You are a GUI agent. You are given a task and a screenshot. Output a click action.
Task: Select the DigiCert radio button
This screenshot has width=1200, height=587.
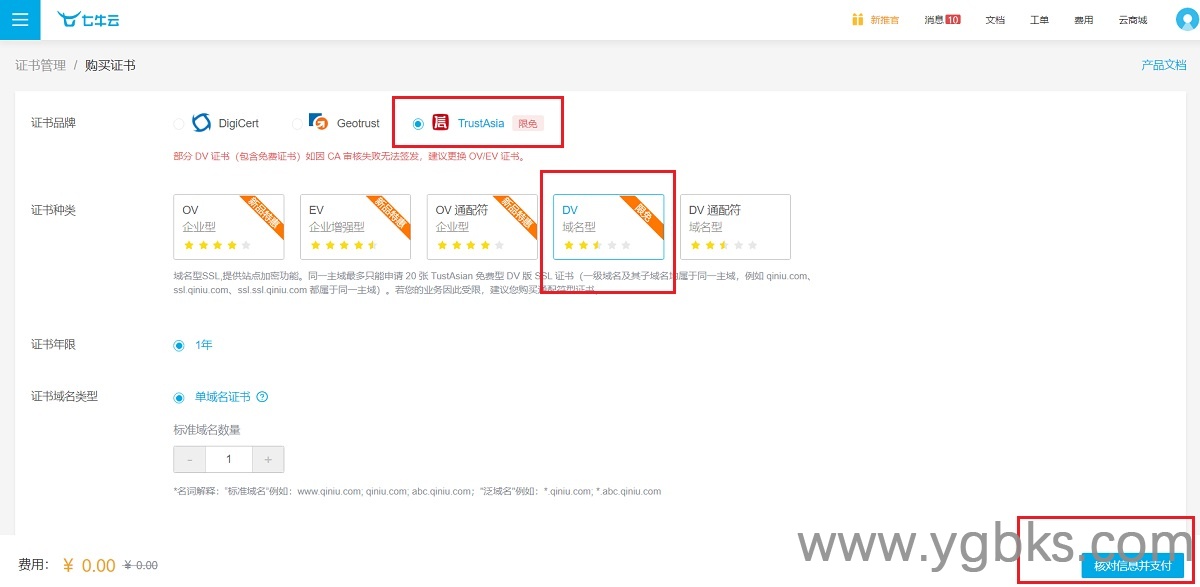179,124
